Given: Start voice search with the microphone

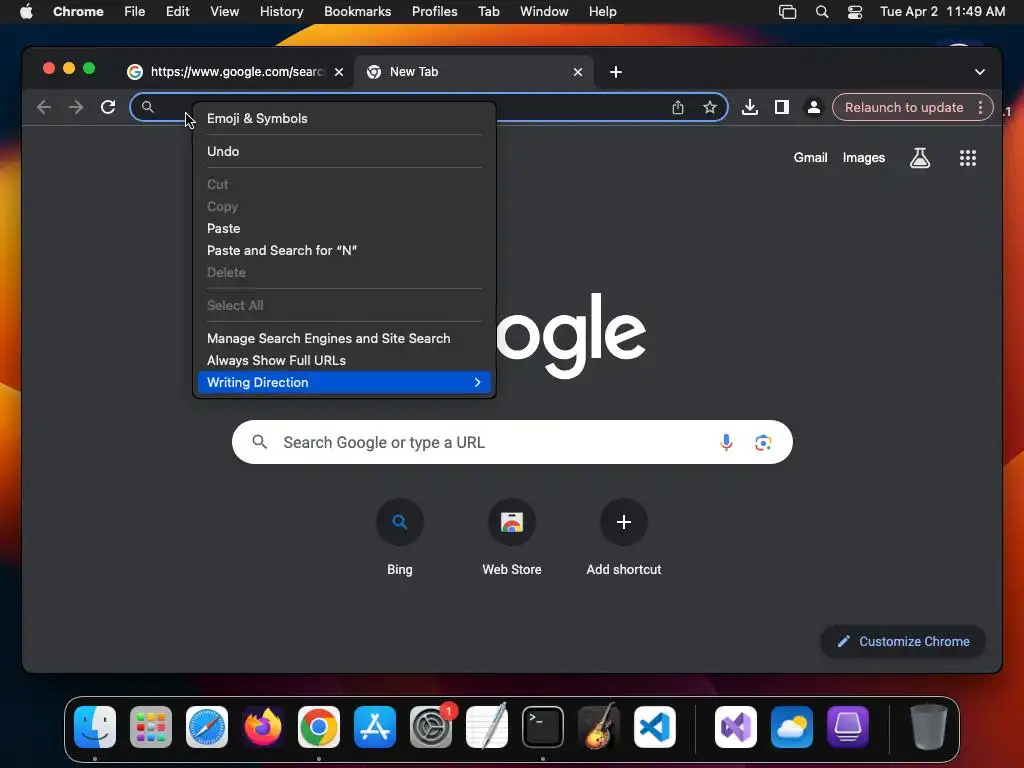Looking at the screenshot, I should [x=726, y=442].
